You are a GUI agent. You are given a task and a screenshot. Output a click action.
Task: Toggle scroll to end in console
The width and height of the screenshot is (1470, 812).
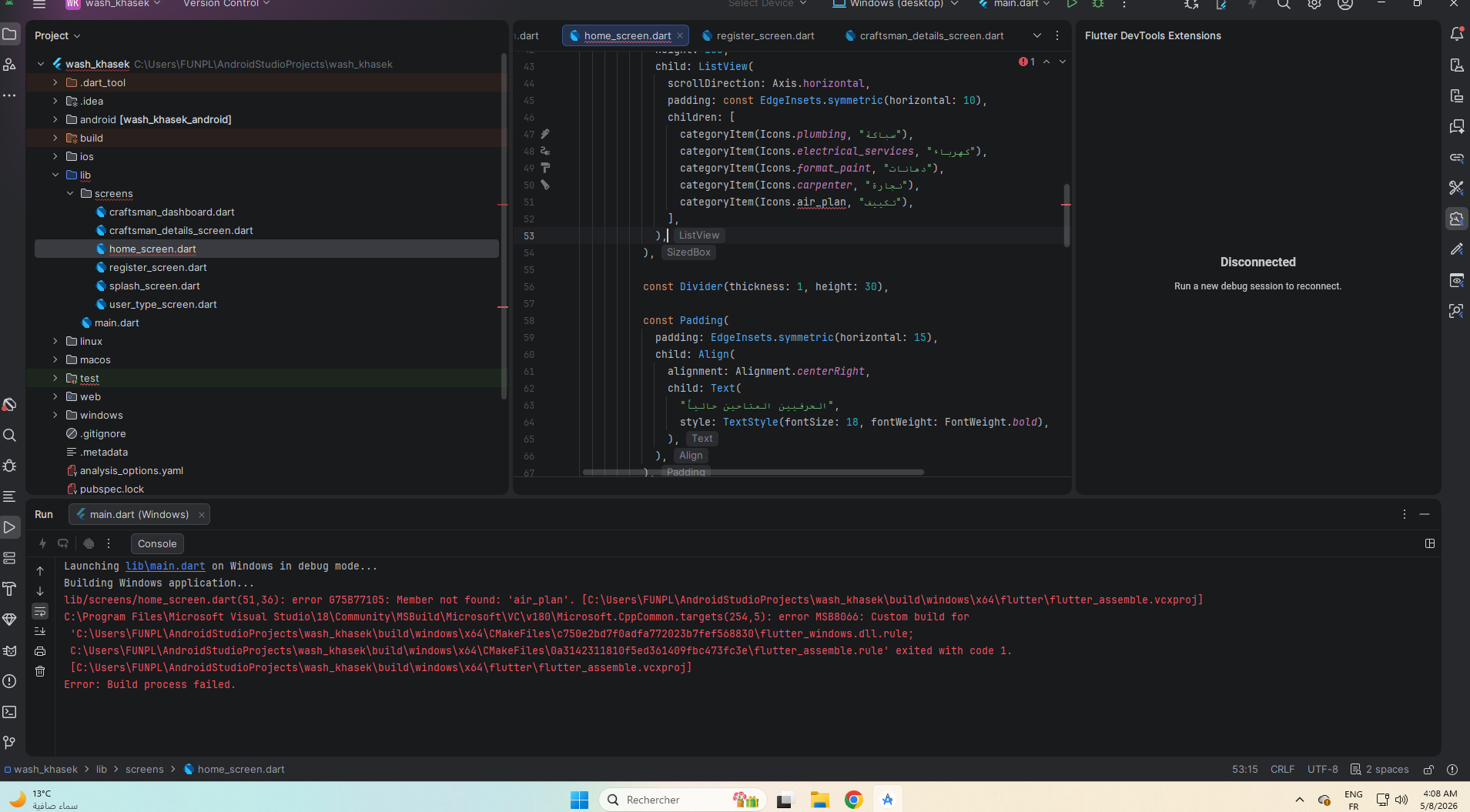click(x=40, y=631)
